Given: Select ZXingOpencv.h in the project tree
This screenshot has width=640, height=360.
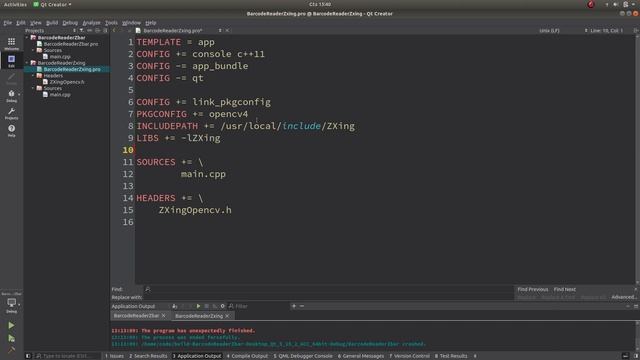Looking at the screenshot, I should (x=67, y=82).
